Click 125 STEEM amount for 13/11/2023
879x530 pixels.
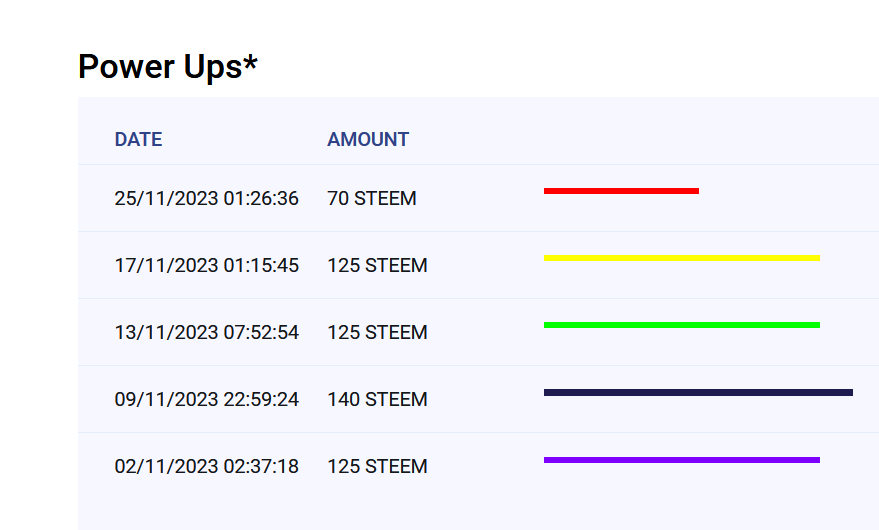pos(377,333)
